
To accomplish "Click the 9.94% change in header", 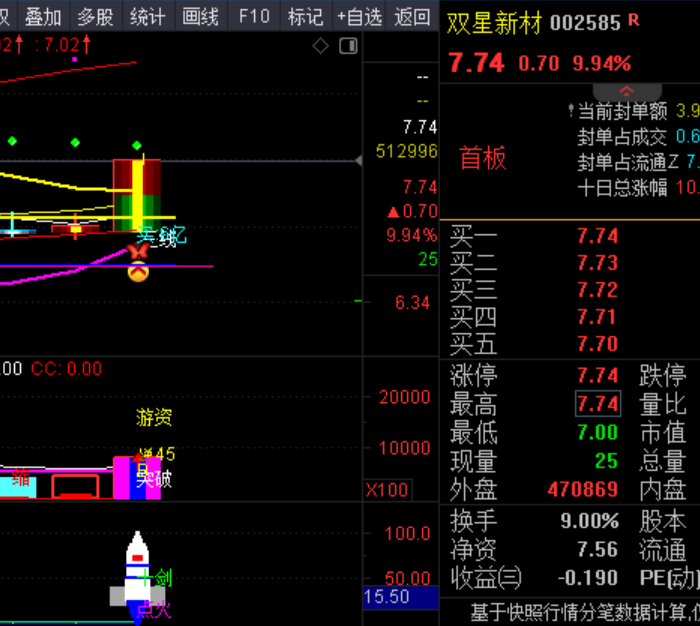I will [602, 63].
